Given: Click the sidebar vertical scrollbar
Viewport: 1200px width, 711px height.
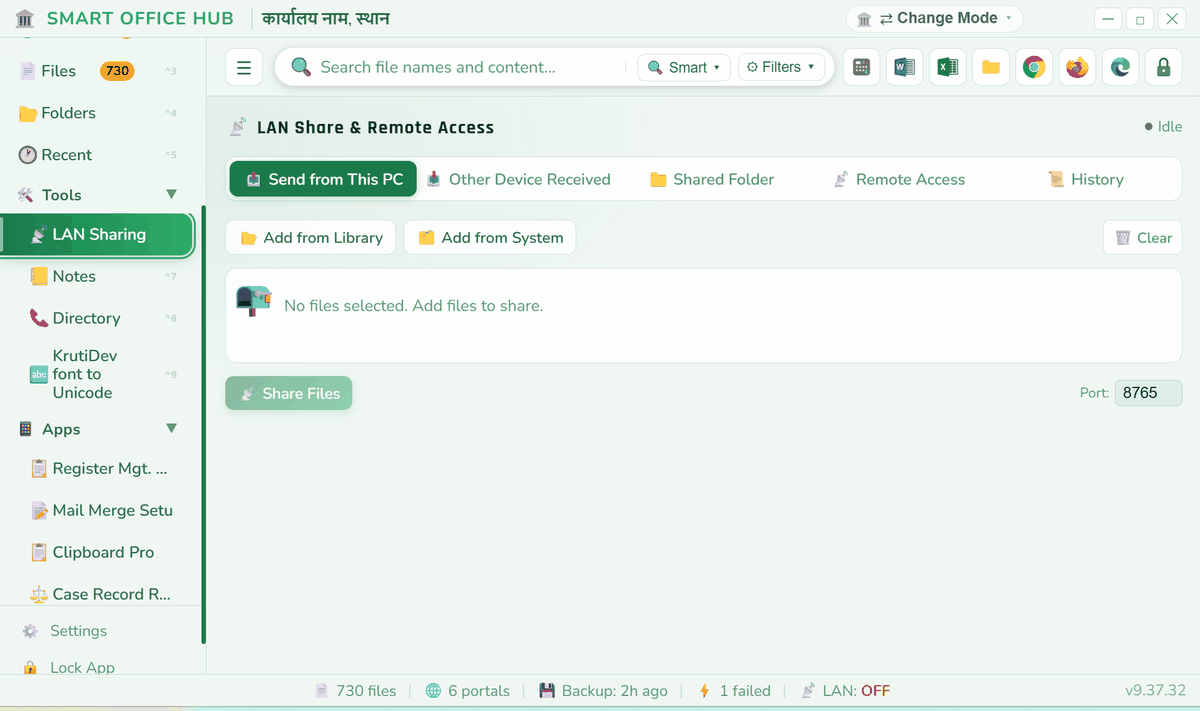Looking at the screenshot, I should click(x=204, y=425).
